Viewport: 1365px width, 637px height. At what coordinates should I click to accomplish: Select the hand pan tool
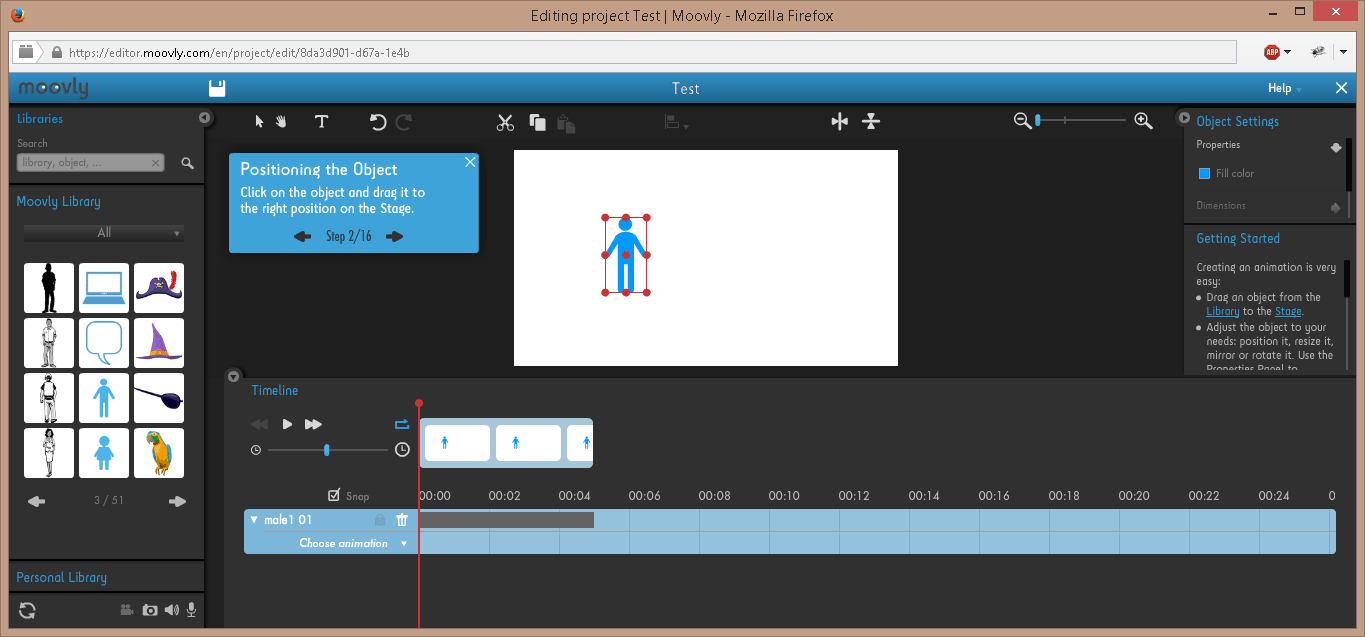(281, 122)
